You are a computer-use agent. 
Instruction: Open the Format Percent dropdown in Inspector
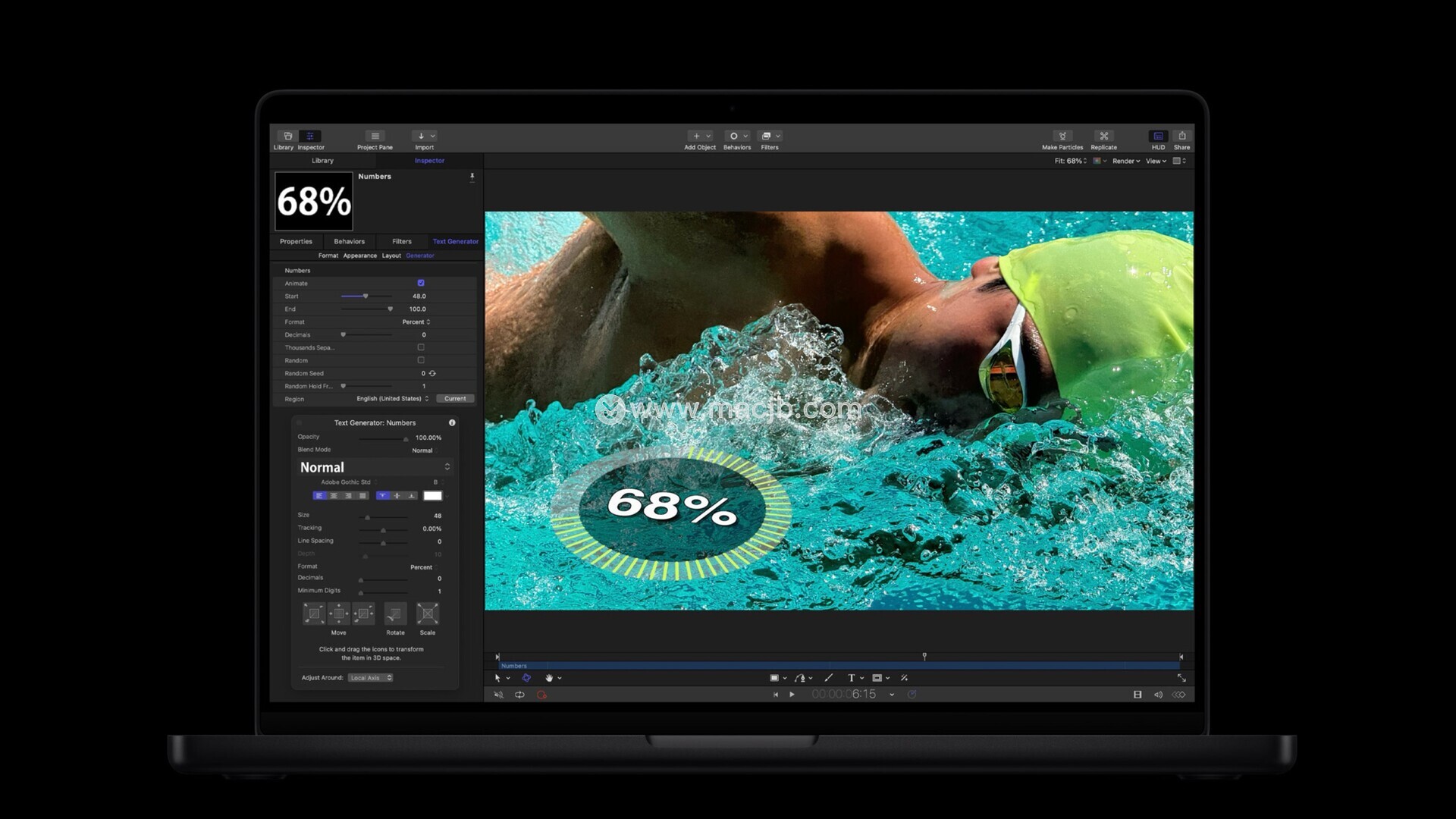point(416,322)
